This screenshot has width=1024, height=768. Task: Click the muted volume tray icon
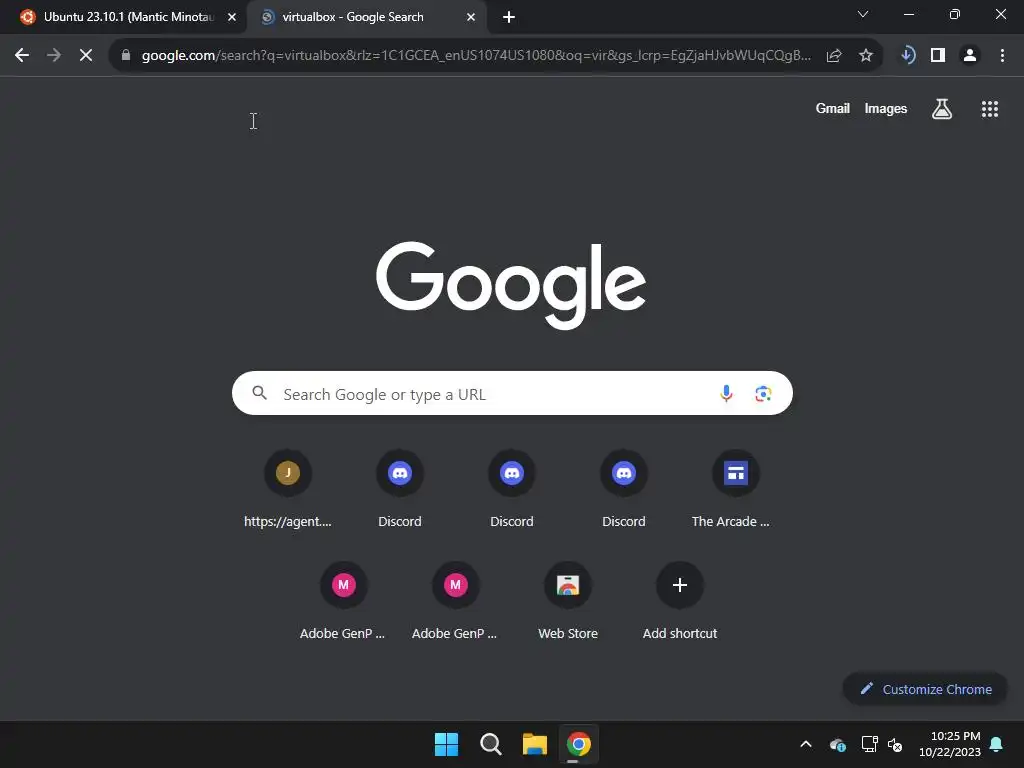[895, 744]
